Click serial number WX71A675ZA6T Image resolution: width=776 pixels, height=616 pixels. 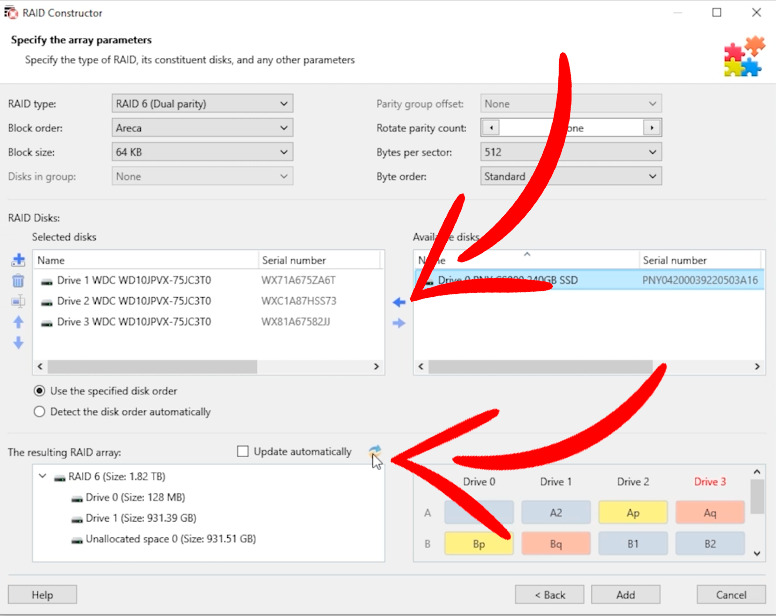tap(298, 281)
